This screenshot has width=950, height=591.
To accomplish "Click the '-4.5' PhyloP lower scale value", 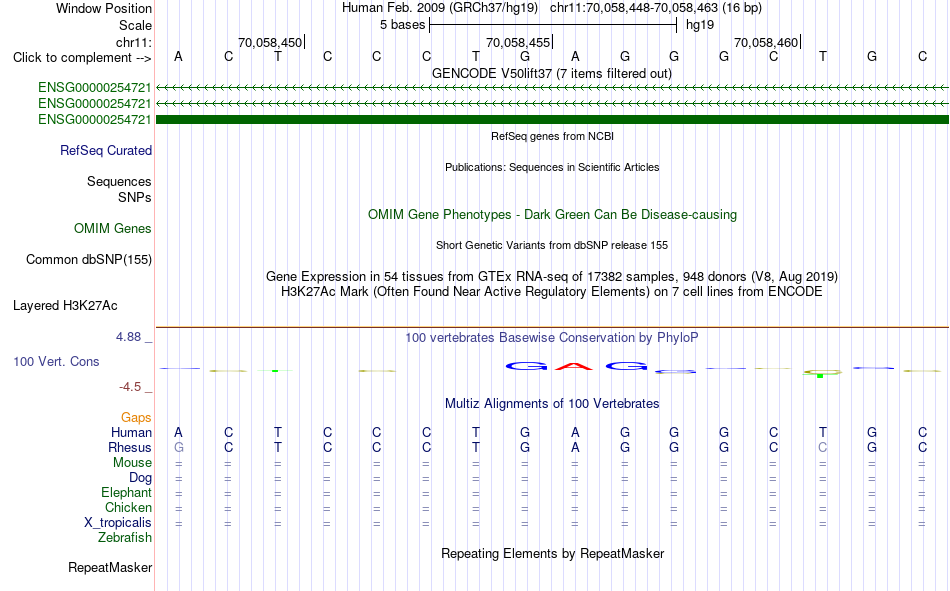I will (x=130, y=387).
